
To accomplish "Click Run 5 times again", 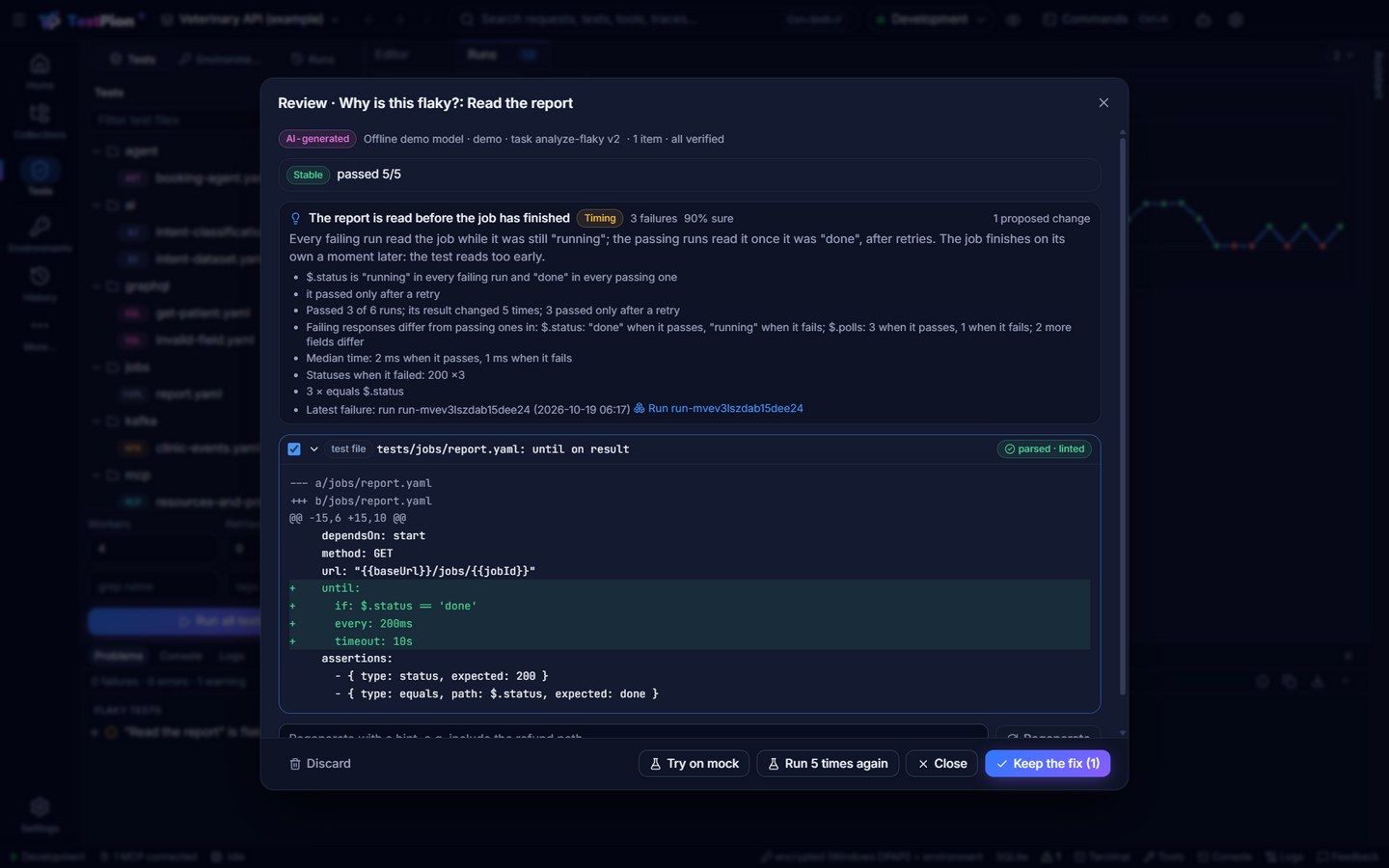I will pos(828,764).
